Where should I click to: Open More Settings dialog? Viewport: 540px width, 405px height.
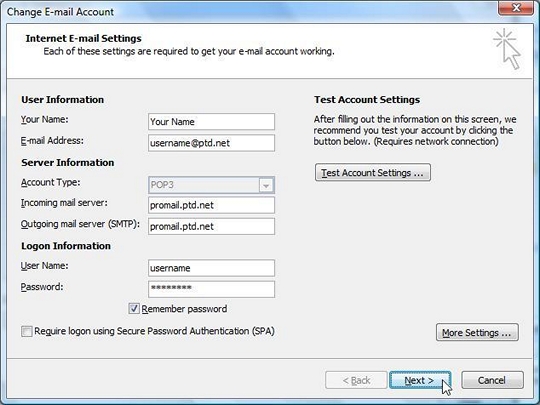tap(477, 332)
